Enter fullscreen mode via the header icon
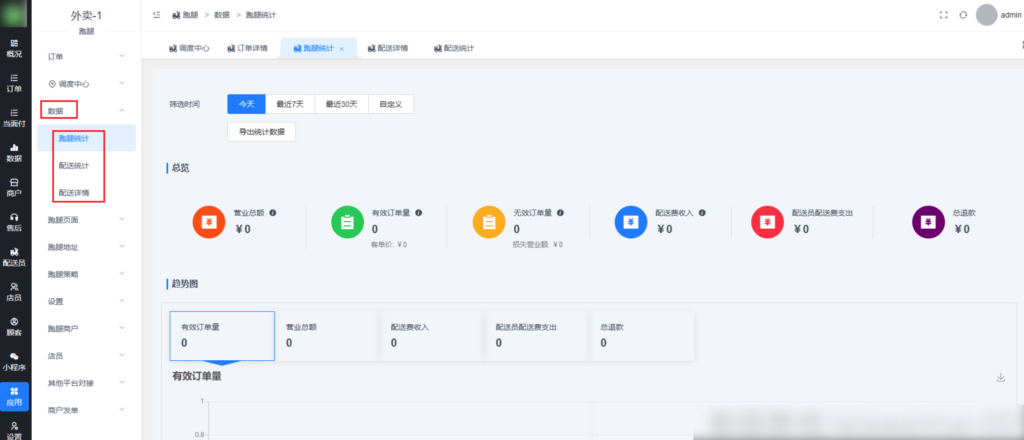Viewport: 1024px width, 440px height. click(944, 14)
